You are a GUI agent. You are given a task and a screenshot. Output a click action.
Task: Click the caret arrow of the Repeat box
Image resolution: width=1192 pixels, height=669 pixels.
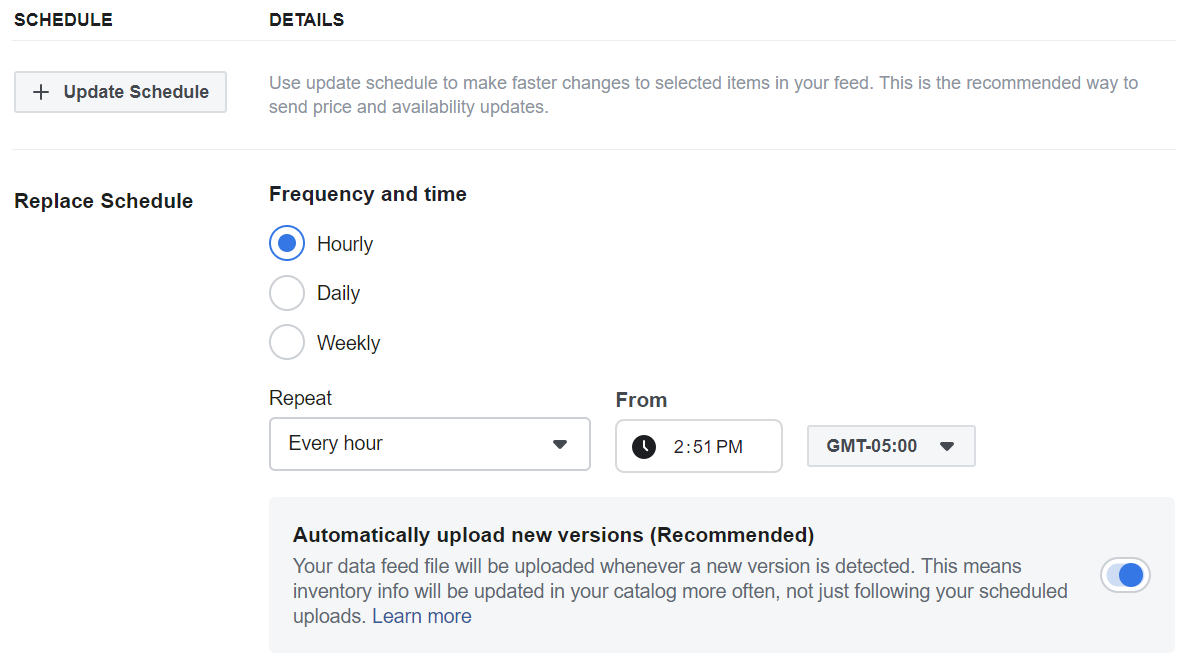point(560,444)
